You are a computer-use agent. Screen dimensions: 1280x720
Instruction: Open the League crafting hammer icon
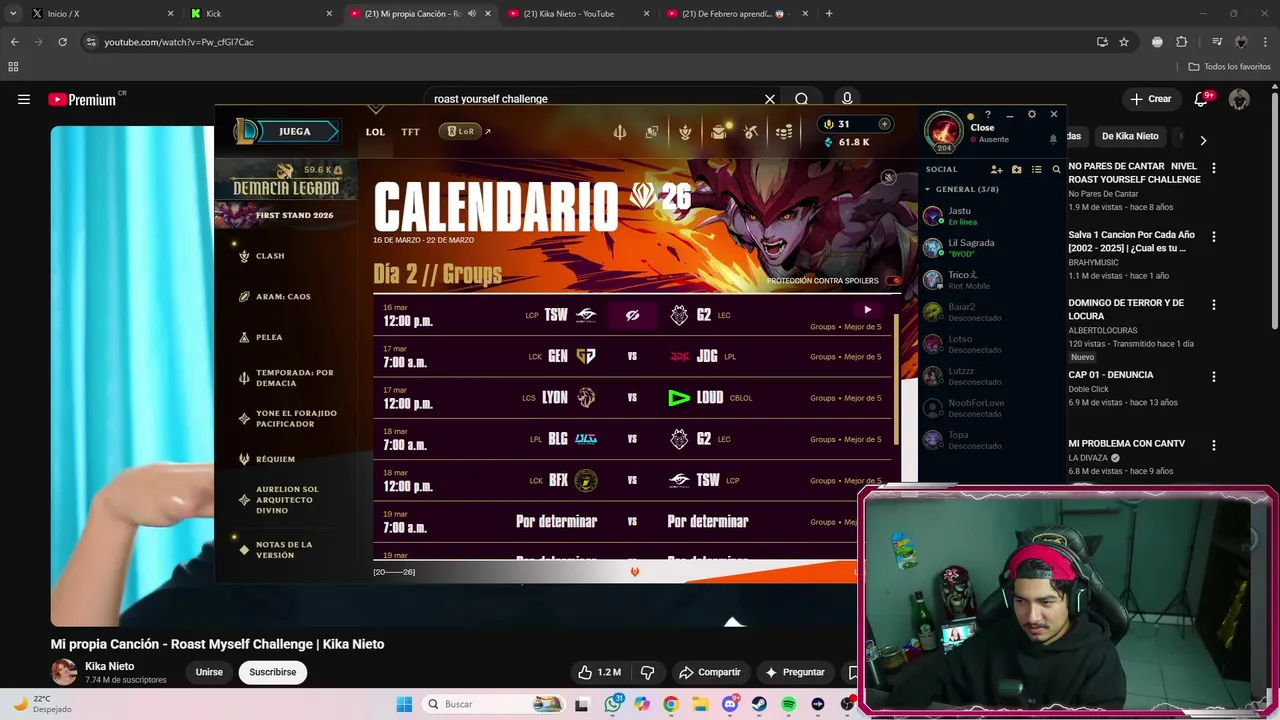click(751, 132)
